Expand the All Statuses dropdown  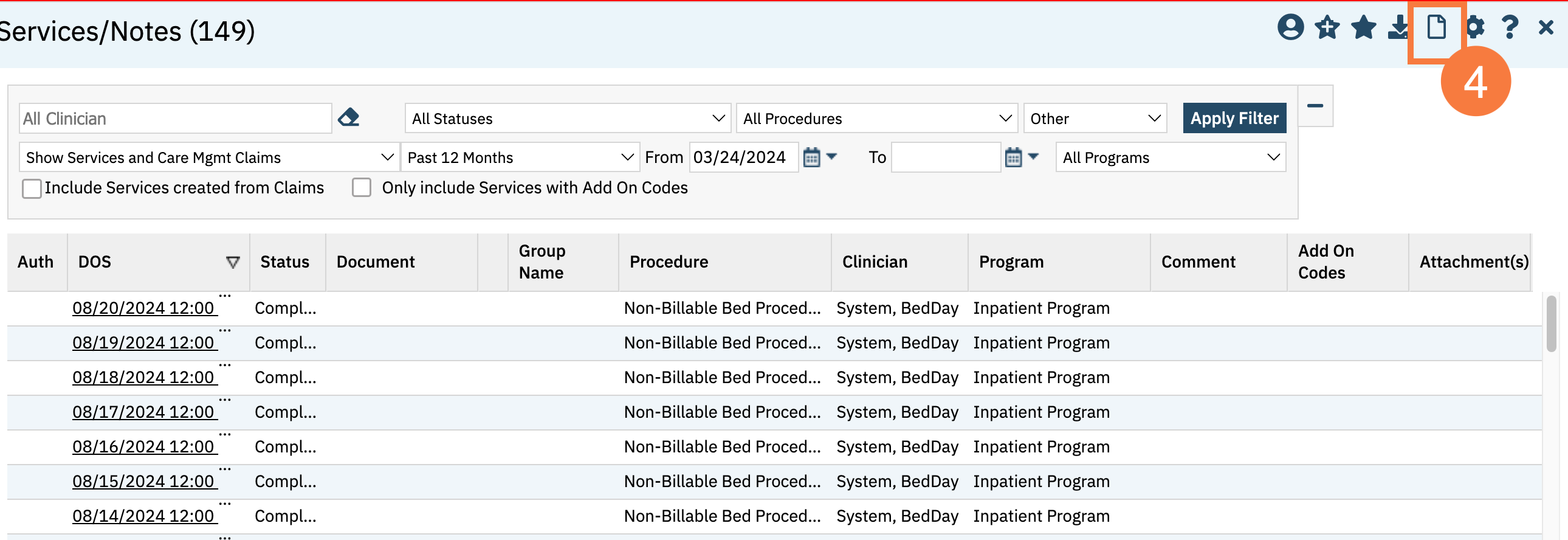click(x=567, y=118)
